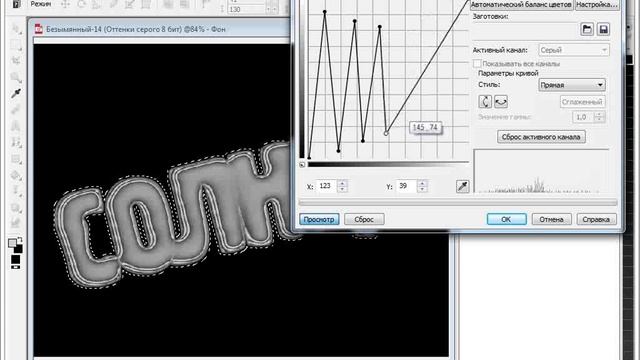Click the foreground color swatch in the toolbox

click(13, 243)
